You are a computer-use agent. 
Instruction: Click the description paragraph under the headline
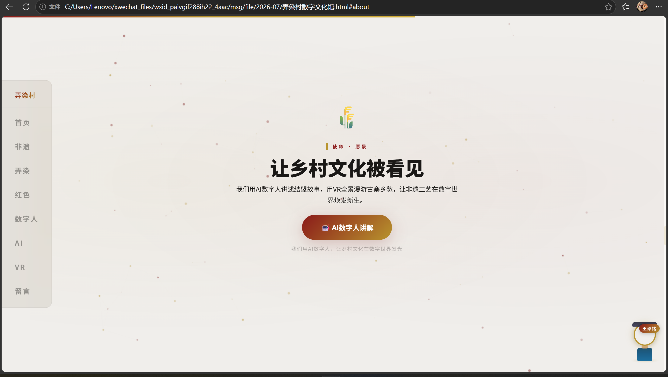point(347,194)
